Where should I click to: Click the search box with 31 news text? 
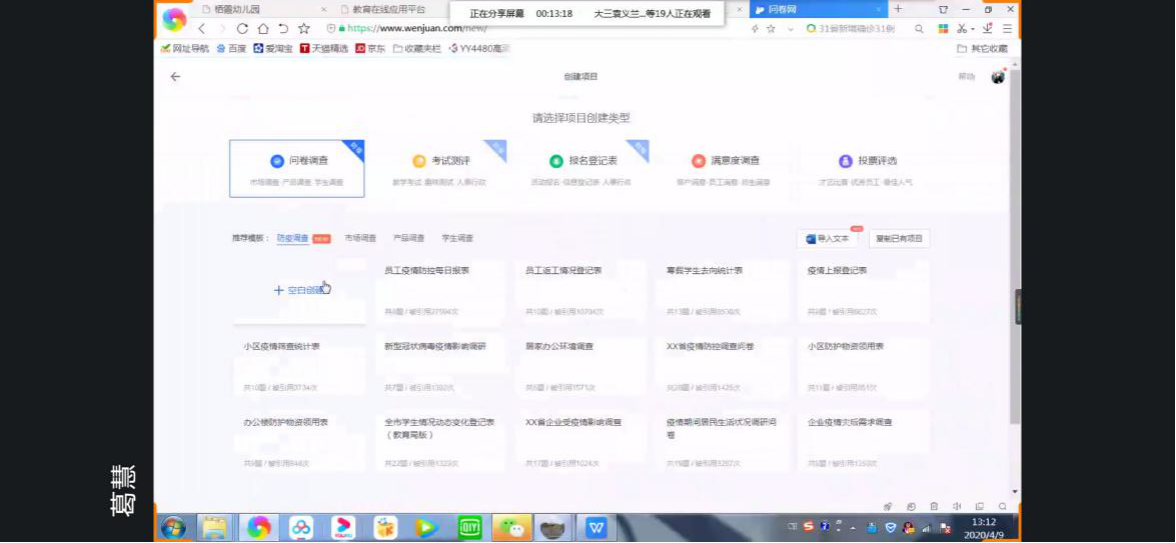click(857, 28)
